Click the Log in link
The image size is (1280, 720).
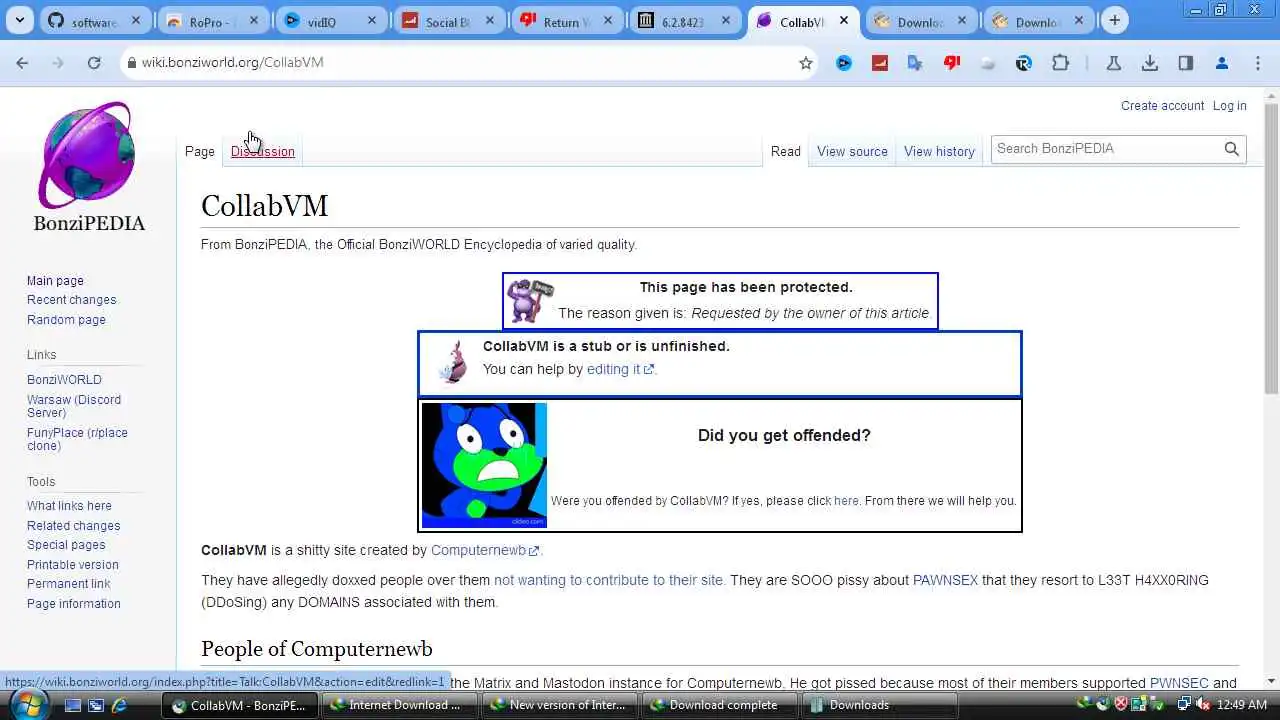pos(1230,106)
